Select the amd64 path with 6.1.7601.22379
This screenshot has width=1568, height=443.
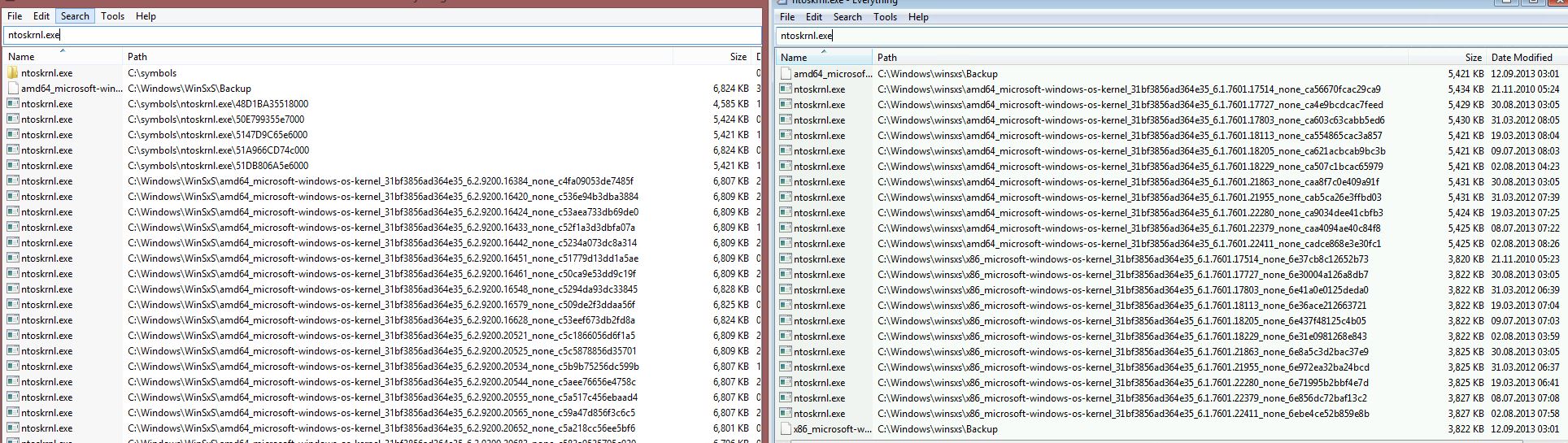[x=1129, y=228]
